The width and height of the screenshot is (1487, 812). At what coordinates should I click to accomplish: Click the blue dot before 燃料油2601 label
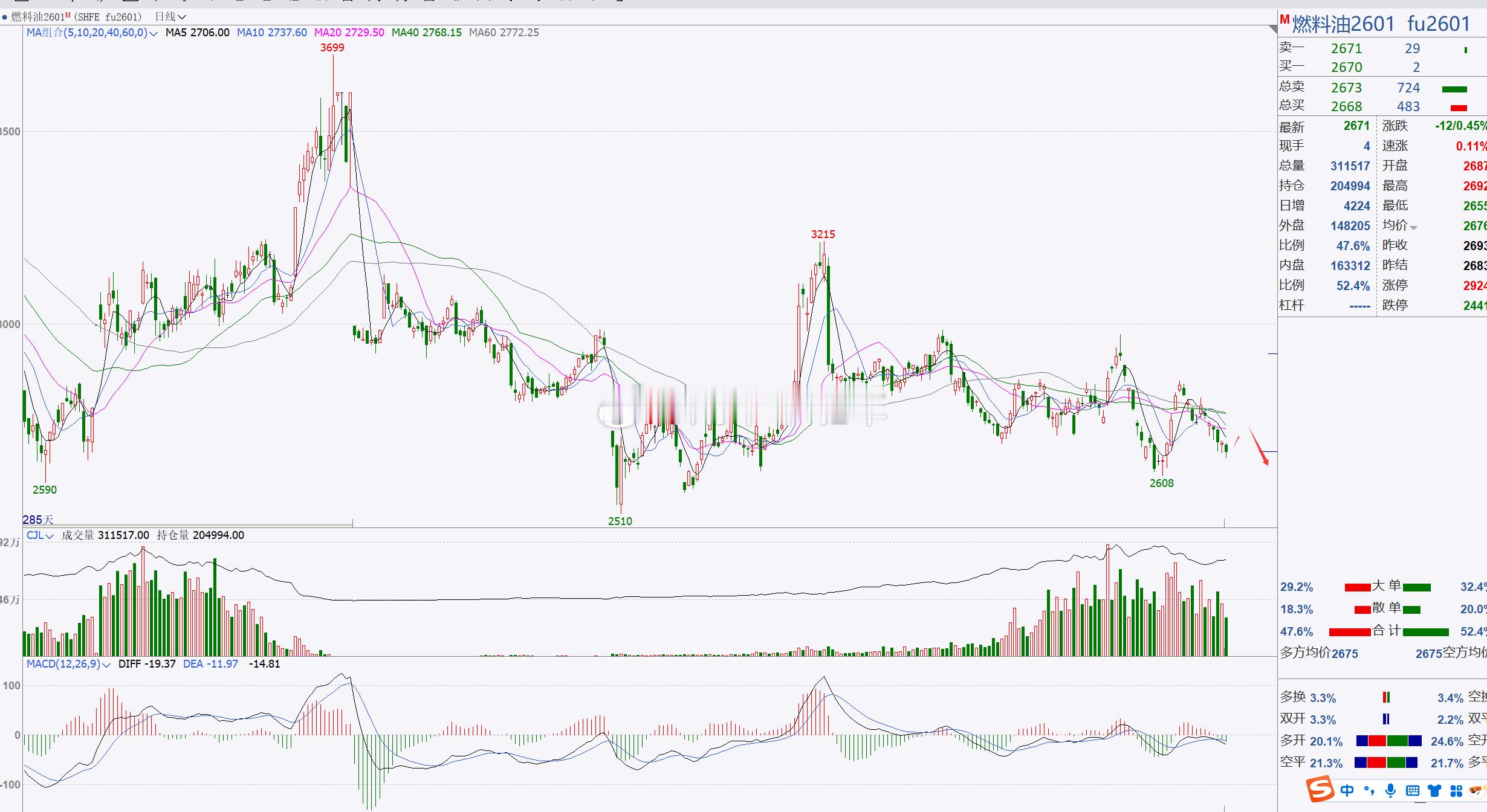pos(5,17)
